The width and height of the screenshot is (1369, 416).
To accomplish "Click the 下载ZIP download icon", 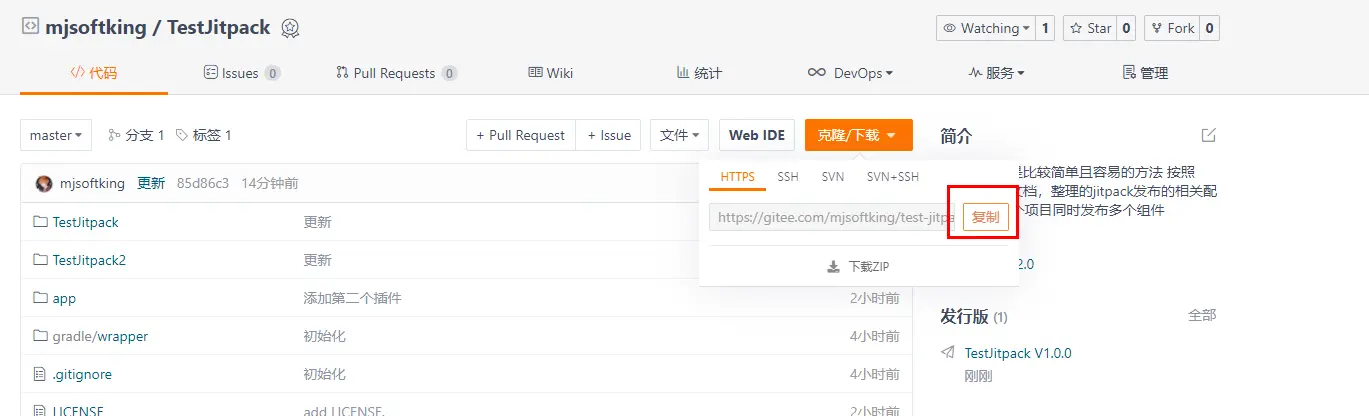I will (833, 267).
